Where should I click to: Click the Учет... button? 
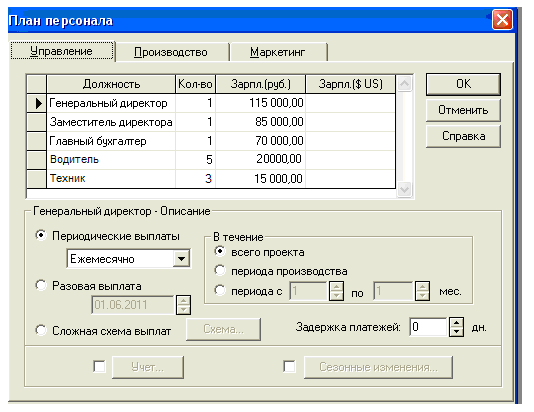pos(148,367)
